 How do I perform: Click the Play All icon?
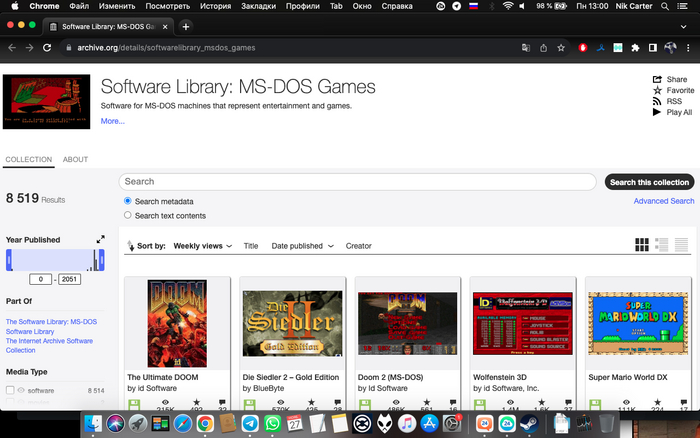coord(657,112)
